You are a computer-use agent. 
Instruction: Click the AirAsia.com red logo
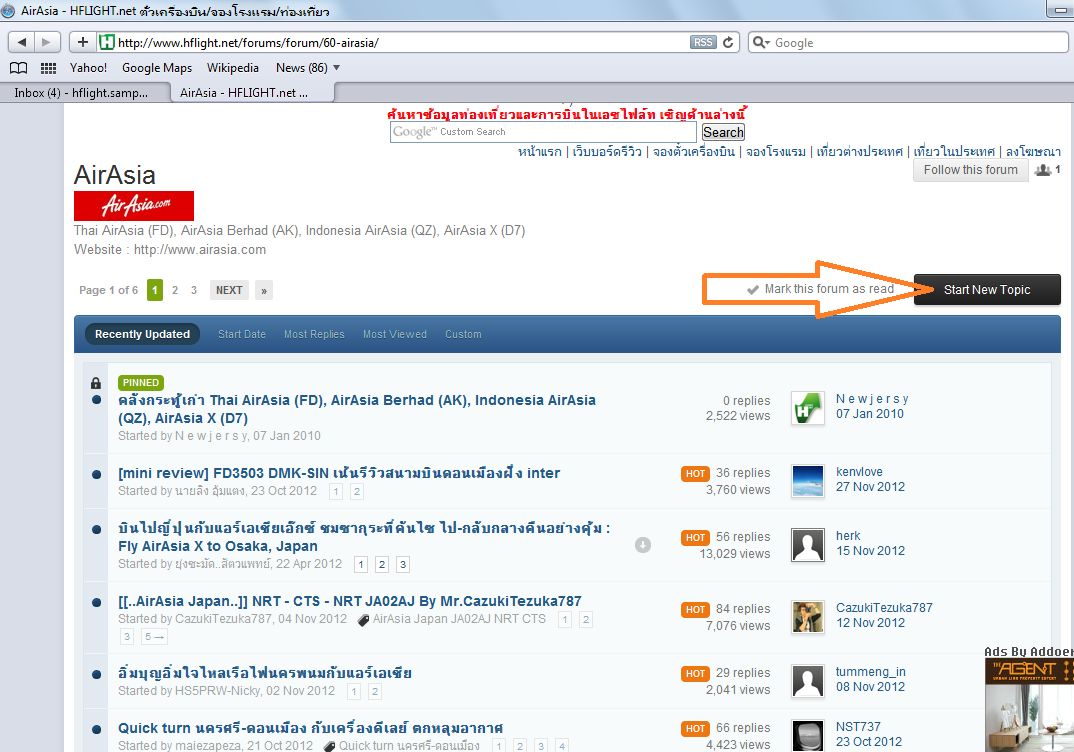(134, 205)
